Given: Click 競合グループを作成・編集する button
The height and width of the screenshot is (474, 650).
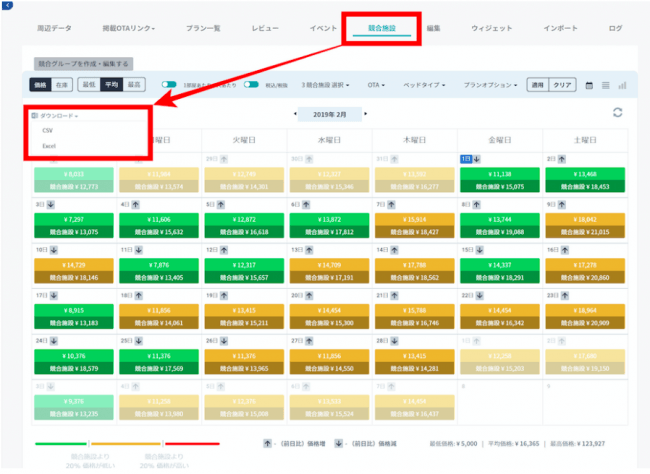Looking at the screenshot, I should pyautogui.click(x=83, y=64).
